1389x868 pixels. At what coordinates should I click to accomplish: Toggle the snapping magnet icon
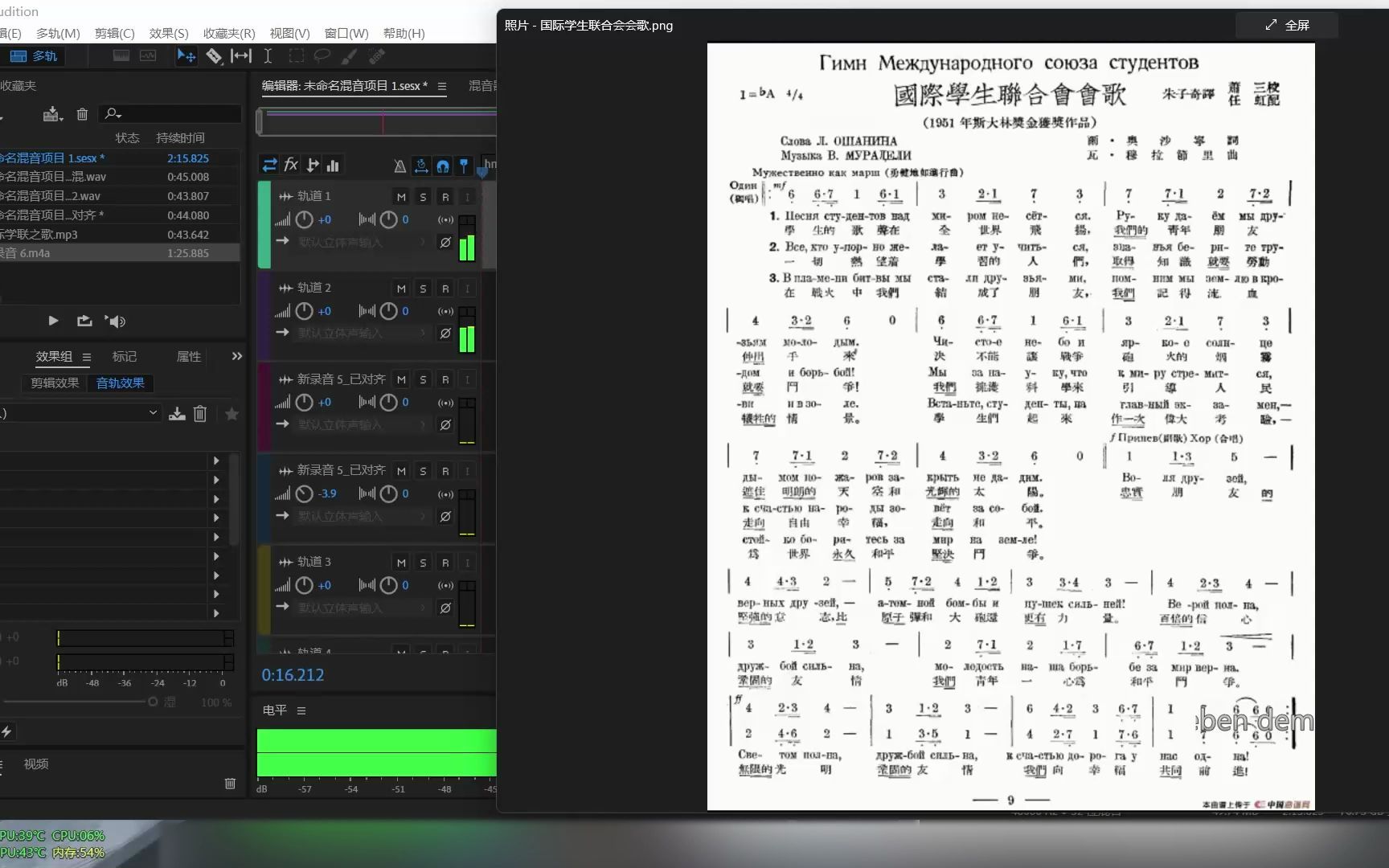pos(443,166)
